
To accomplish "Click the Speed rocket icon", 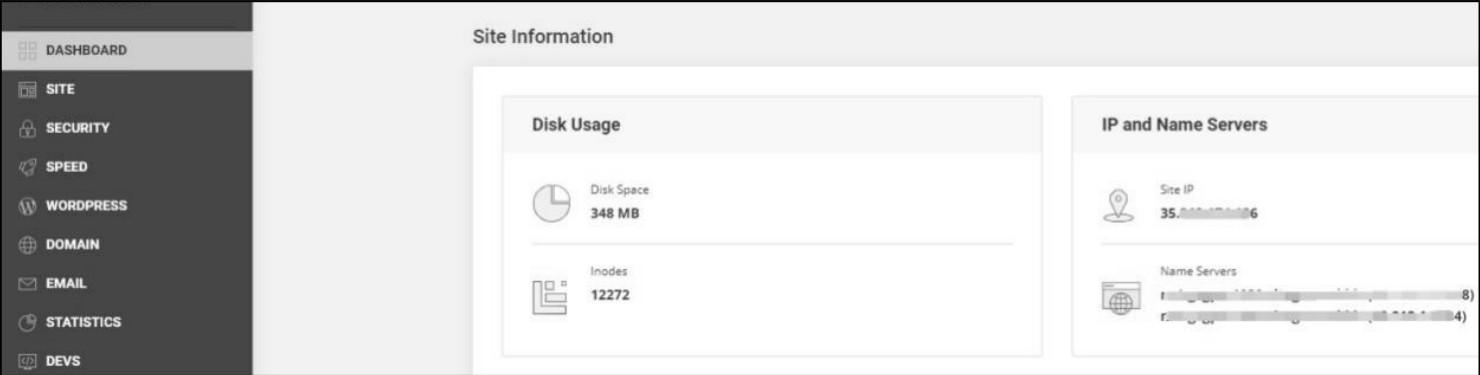I will pos(27,167).
